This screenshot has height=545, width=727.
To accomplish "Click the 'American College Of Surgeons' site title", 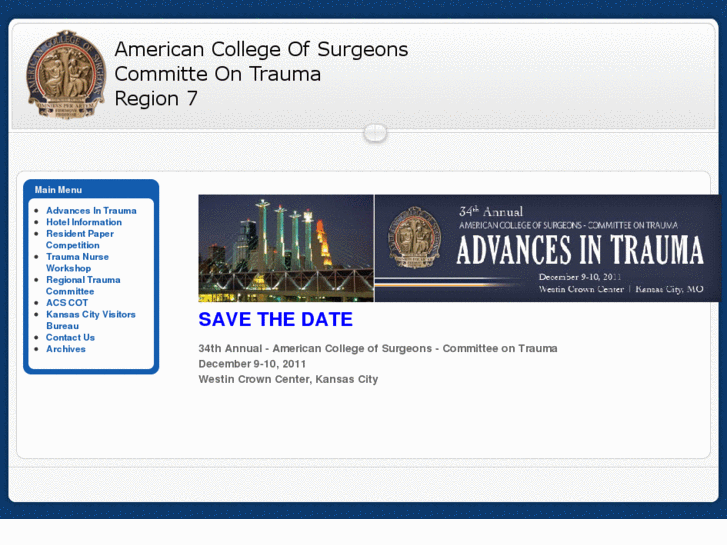I will [261, 49].
